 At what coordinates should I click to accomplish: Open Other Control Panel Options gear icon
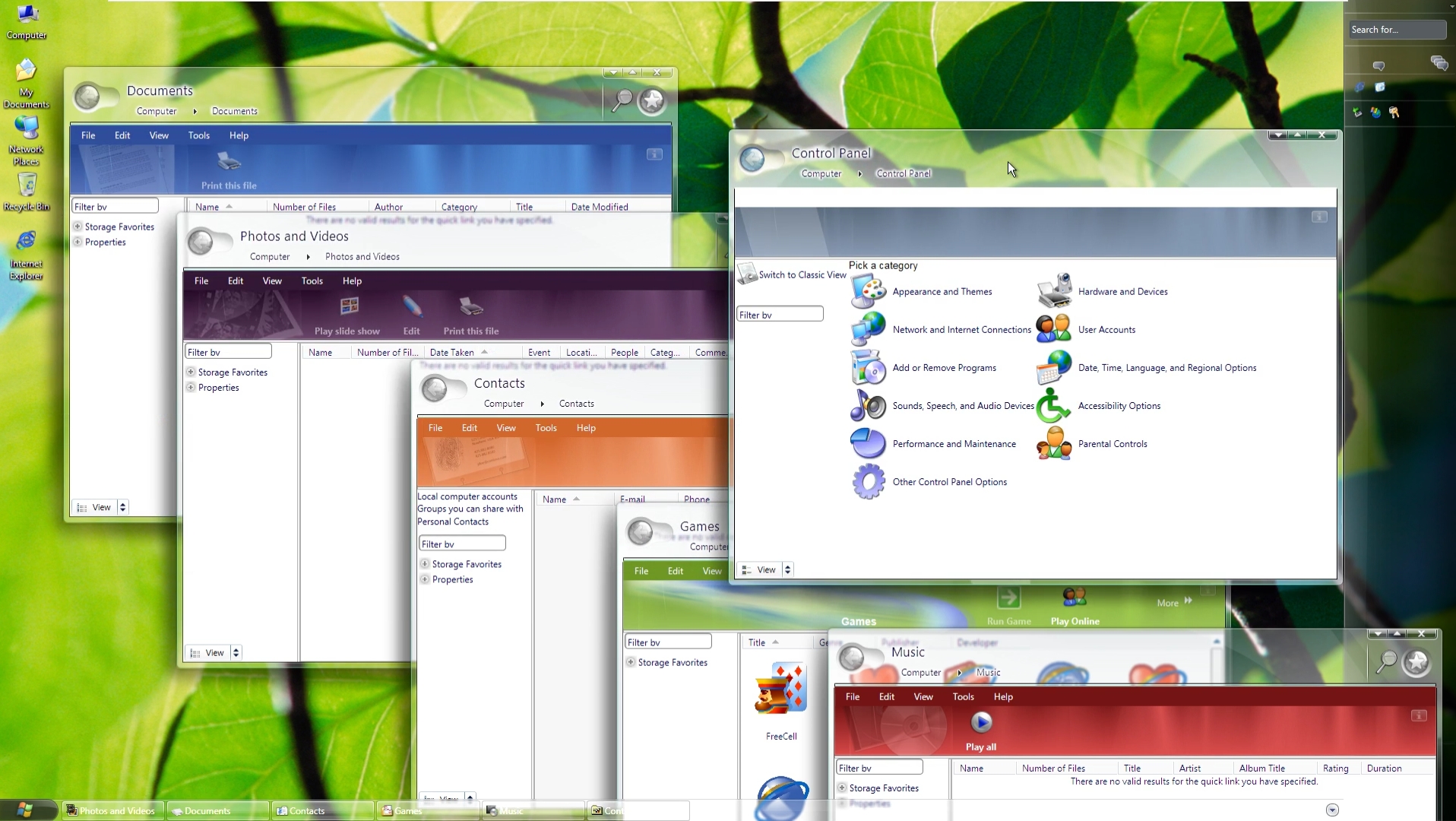coord(868,481)
